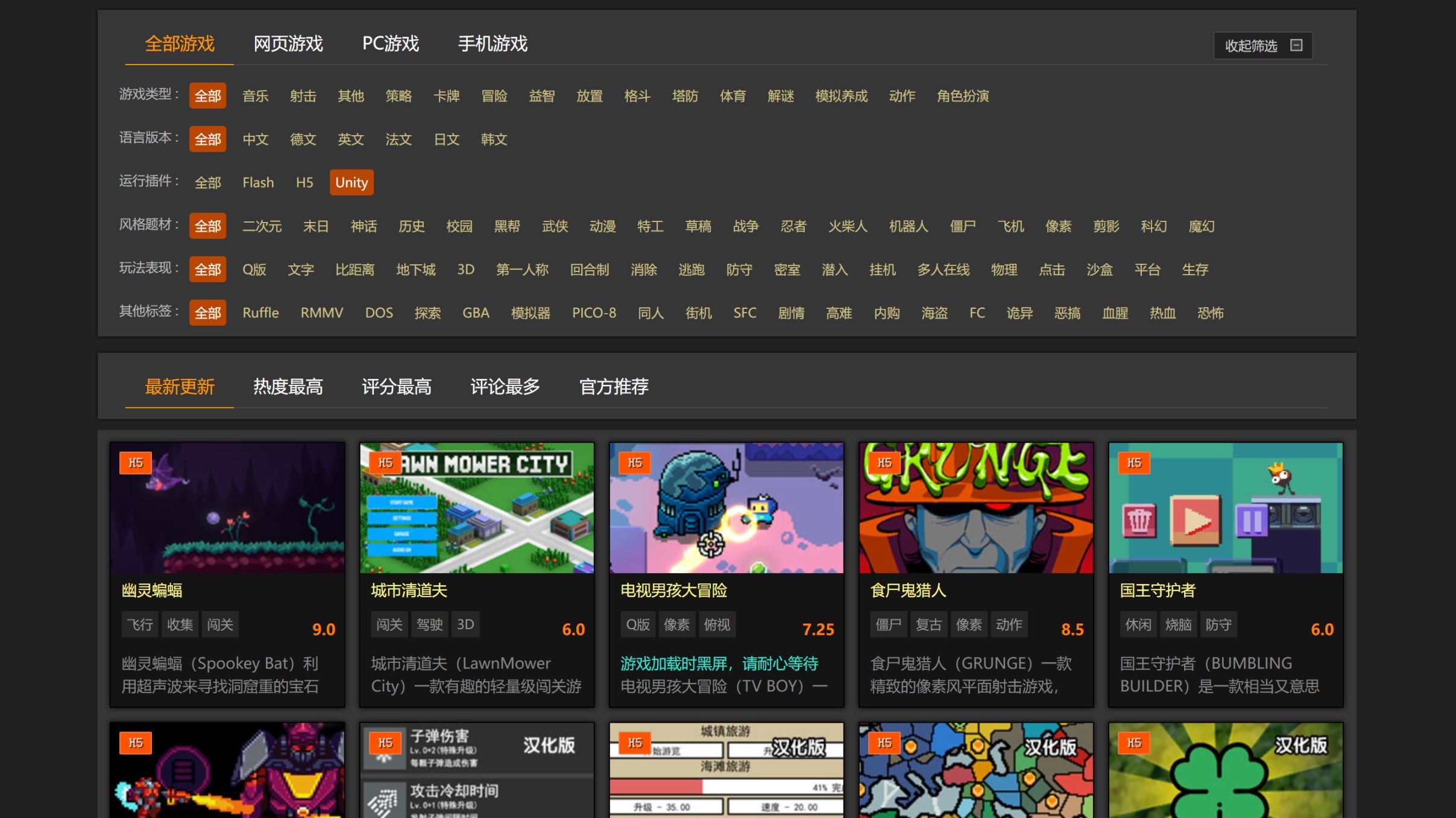Screen dimensions: 1456x818
Task: Filter other tags by GBA
Action: [x=476, y=313]
